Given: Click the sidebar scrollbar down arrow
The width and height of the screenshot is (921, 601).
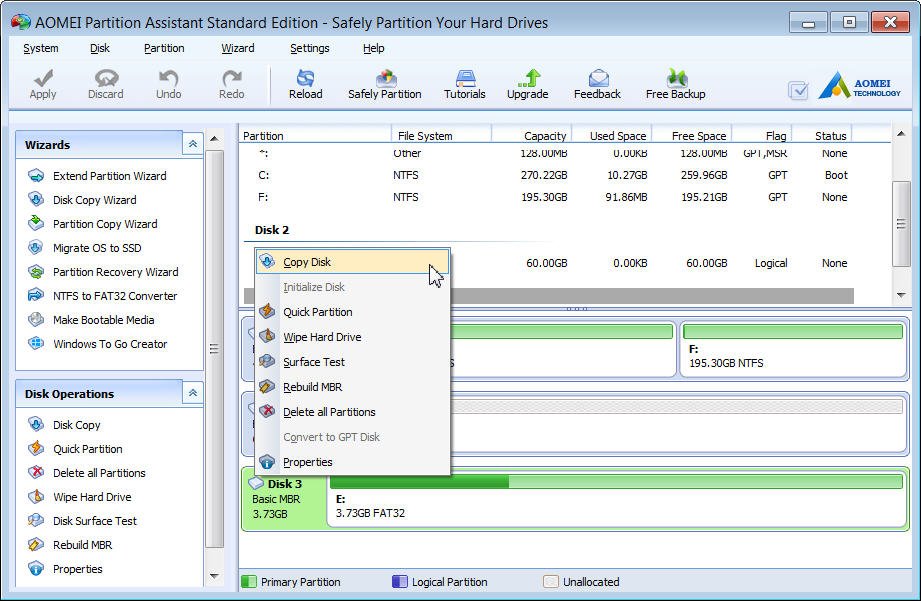Looking at the screenshot, I should pos(214,576).
